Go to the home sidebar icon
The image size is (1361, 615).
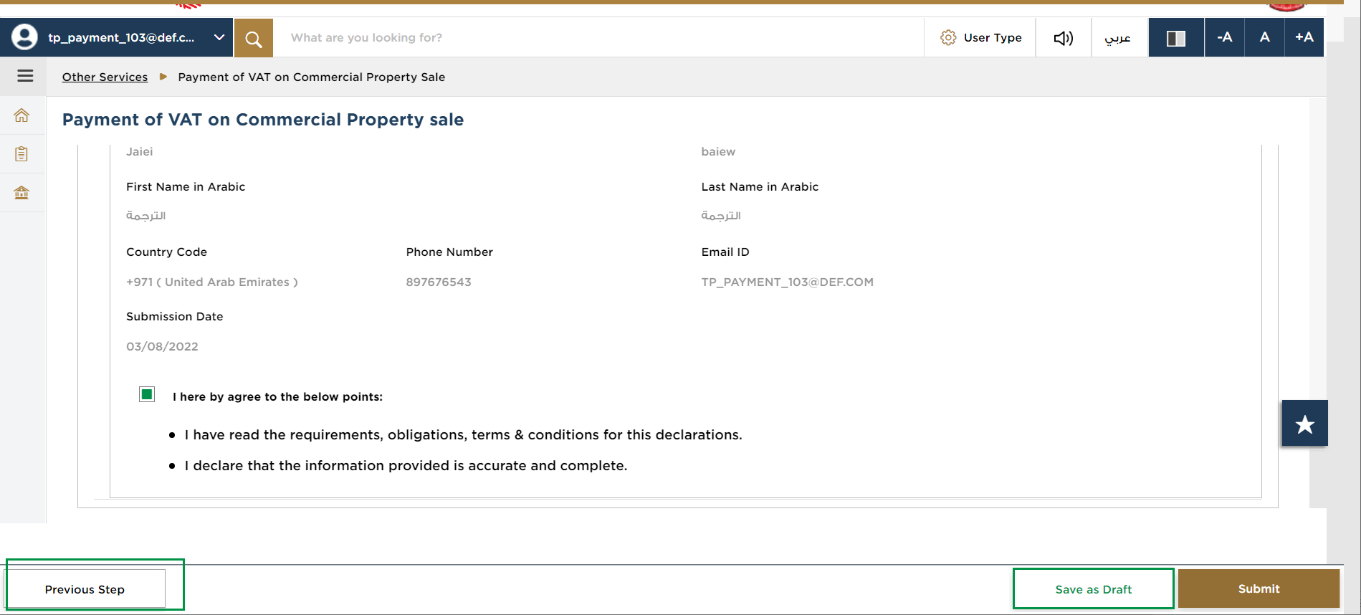(x=21, y=116)
